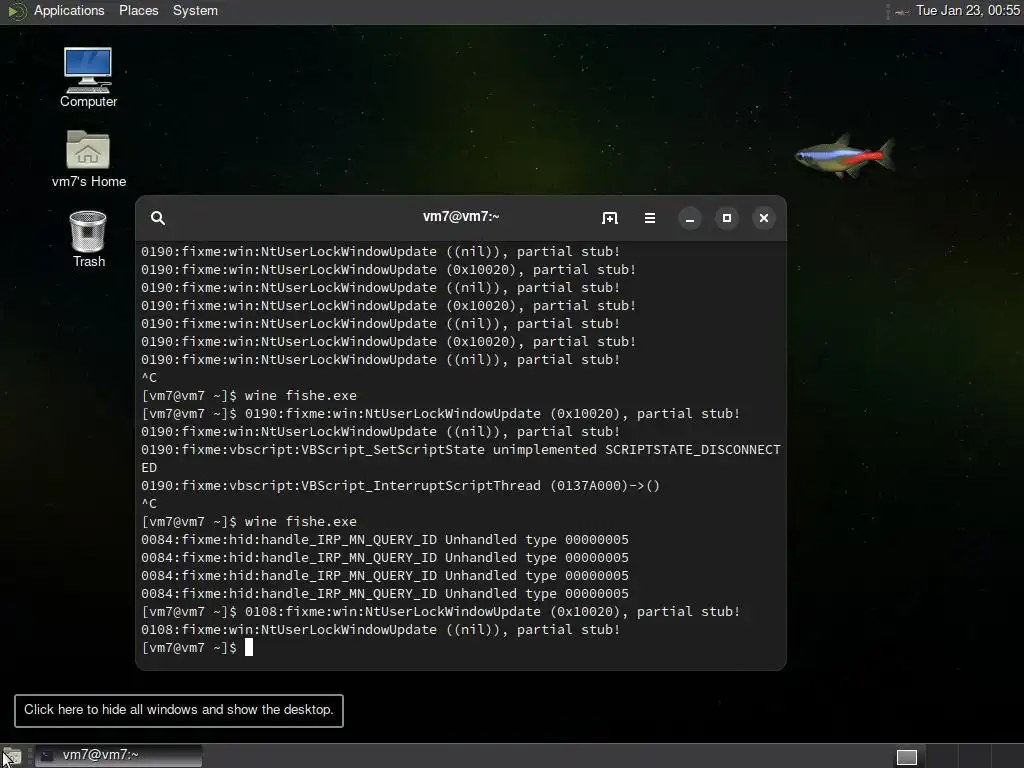The width and height of the screenshot is (1024, 768).
Task: Click the show desktop button in bottom panel
Action: pyautogui.click(x=12, y=756)
